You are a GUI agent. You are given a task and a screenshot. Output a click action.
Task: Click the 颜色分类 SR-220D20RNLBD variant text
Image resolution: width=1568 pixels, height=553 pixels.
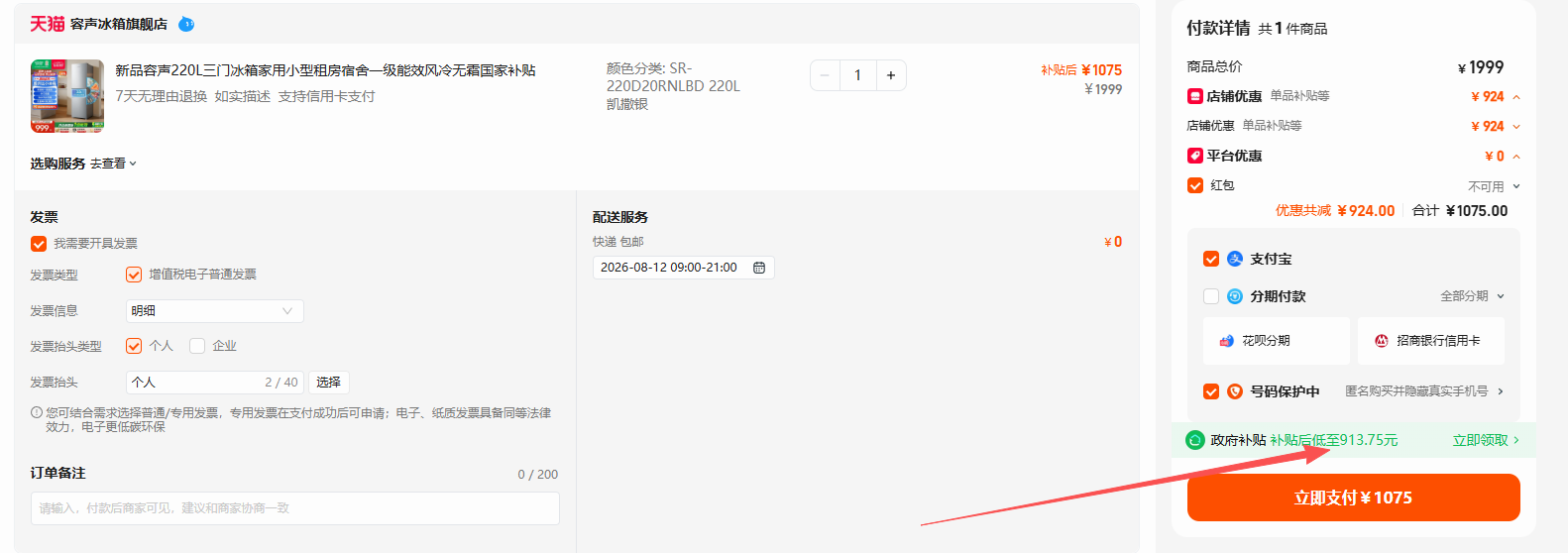point(674,86)
